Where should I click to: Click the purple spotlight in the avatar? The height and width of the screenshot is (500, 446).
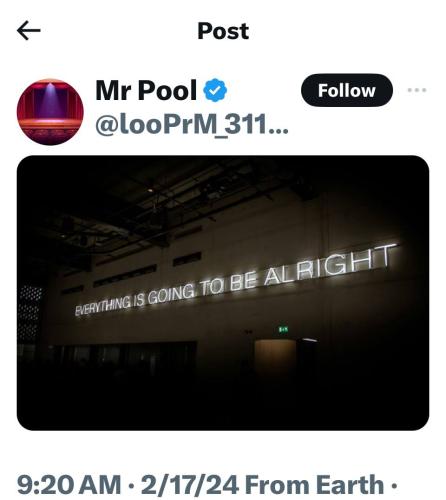[x=50, y=101]
